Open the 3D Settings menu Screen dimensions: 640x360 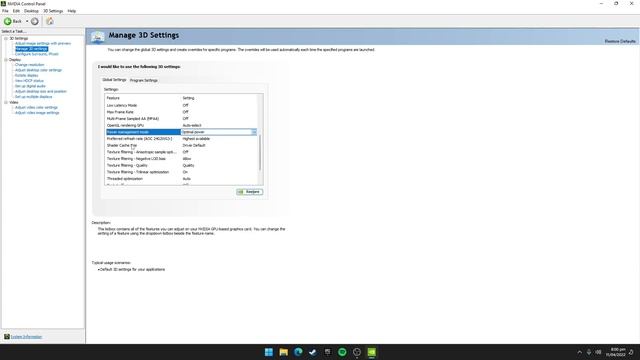pos(53,11)
